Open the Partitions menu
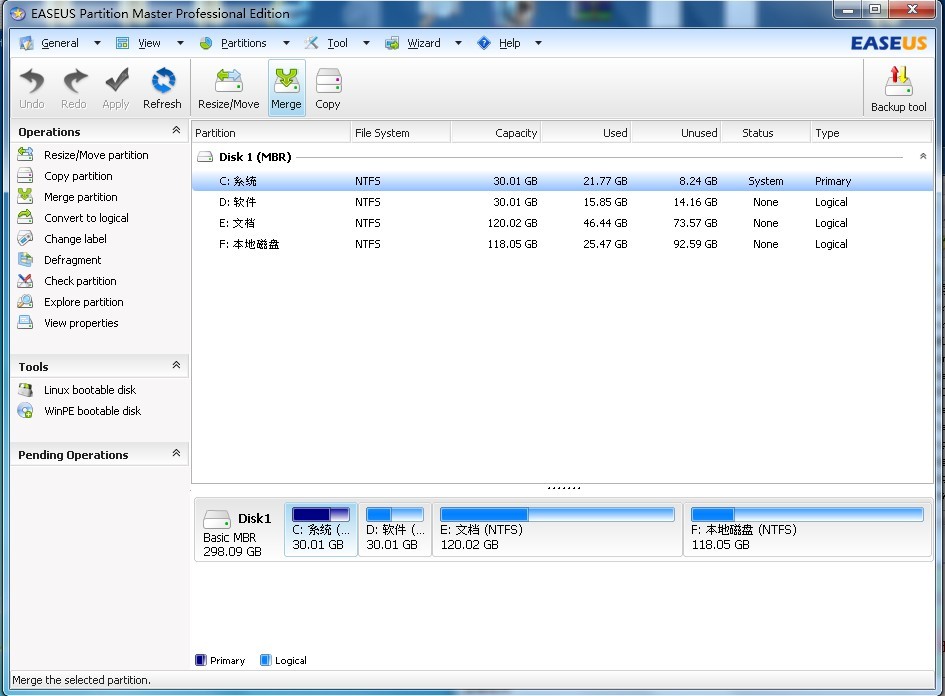The height and width of the screenshot is (696, 945). (243, 43)
